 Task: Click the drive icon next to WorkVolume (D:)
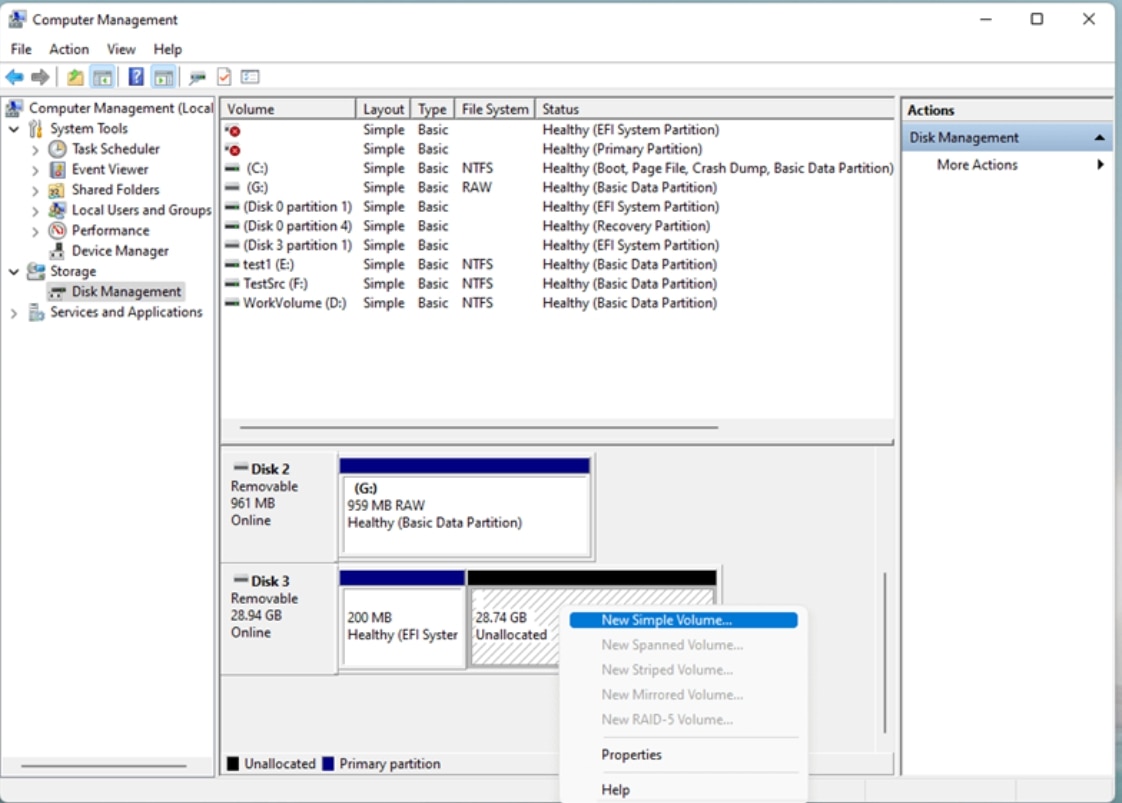(x=233, y=303)
